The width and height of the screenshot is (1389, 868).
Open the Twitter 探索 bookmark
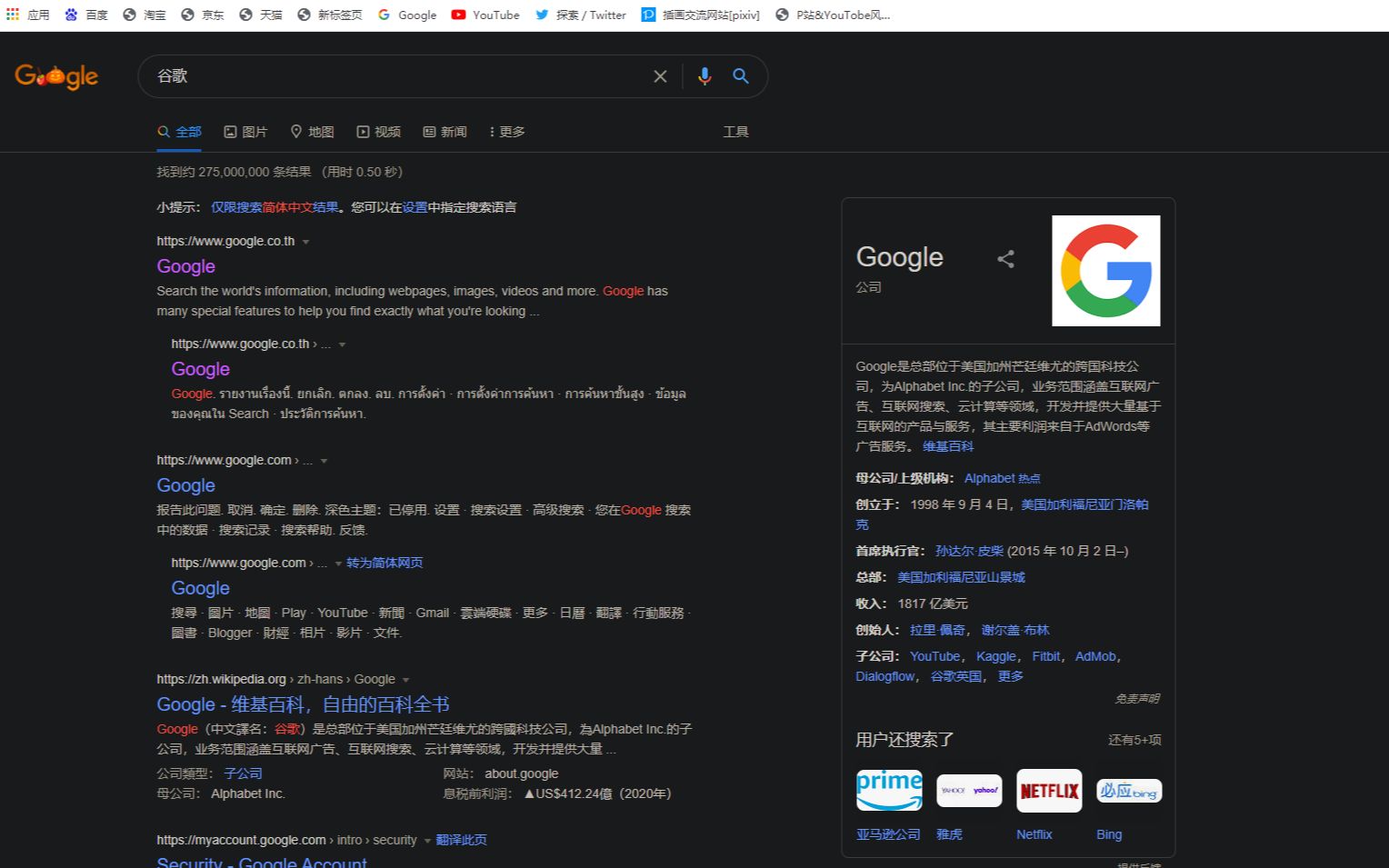[580, 15]
